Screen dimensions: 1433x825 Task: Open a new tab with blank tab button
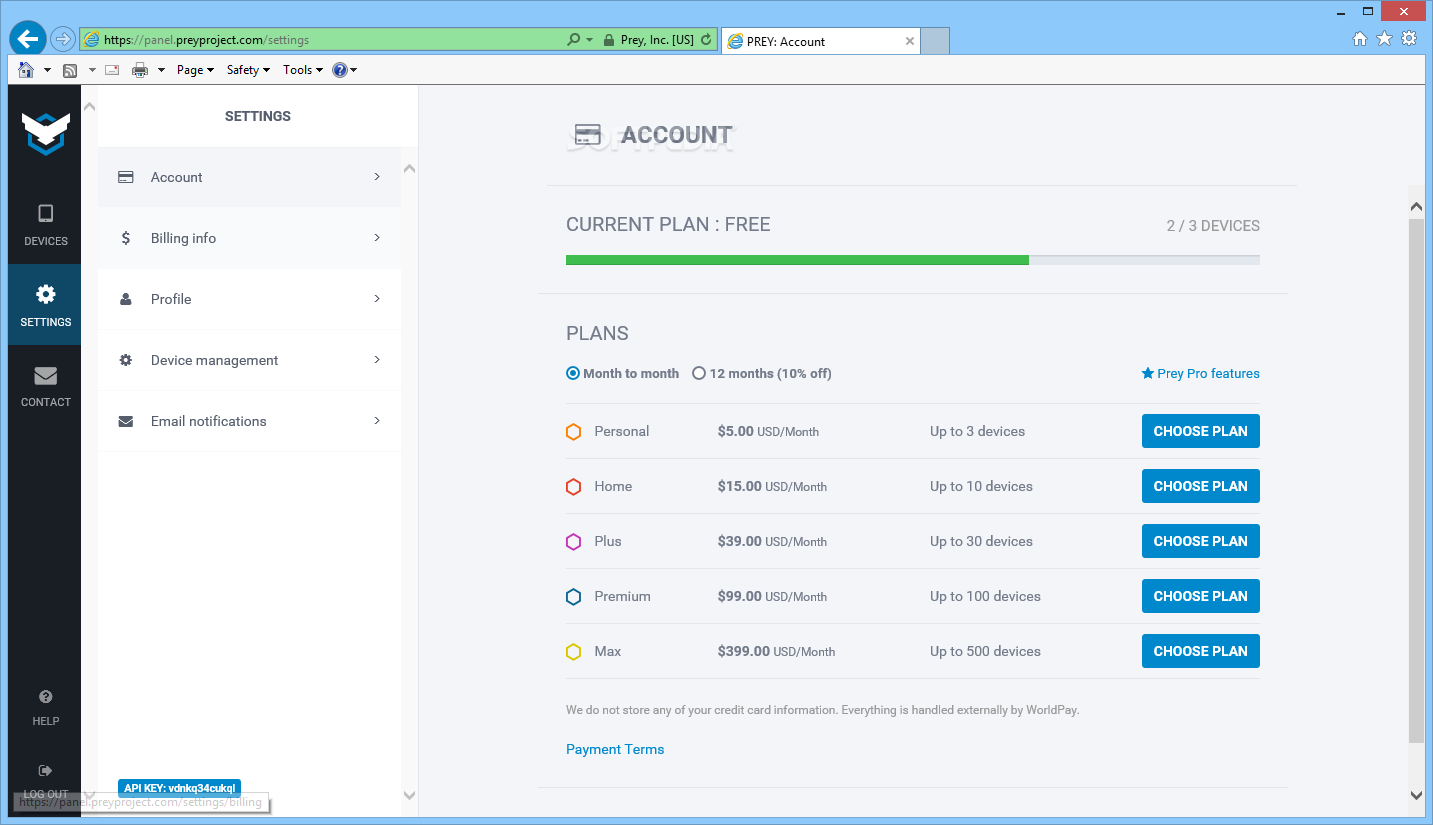[x=934, y=41]
